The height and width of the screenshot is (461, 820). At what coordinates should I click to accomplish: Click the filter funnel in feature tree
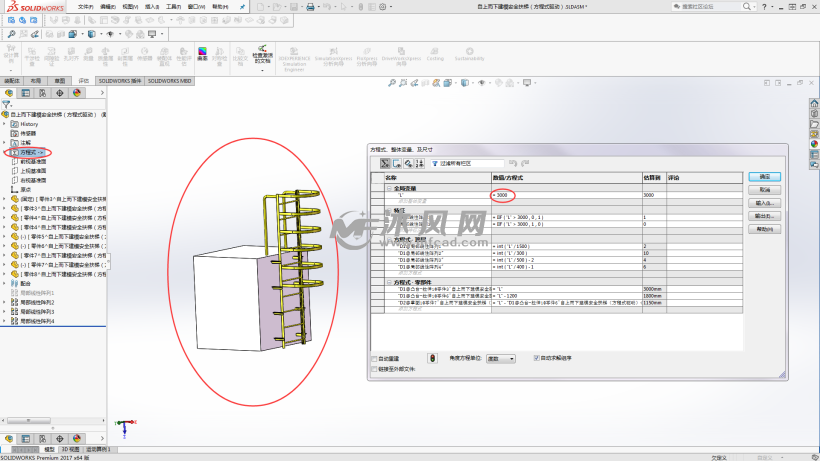(6, 105)
